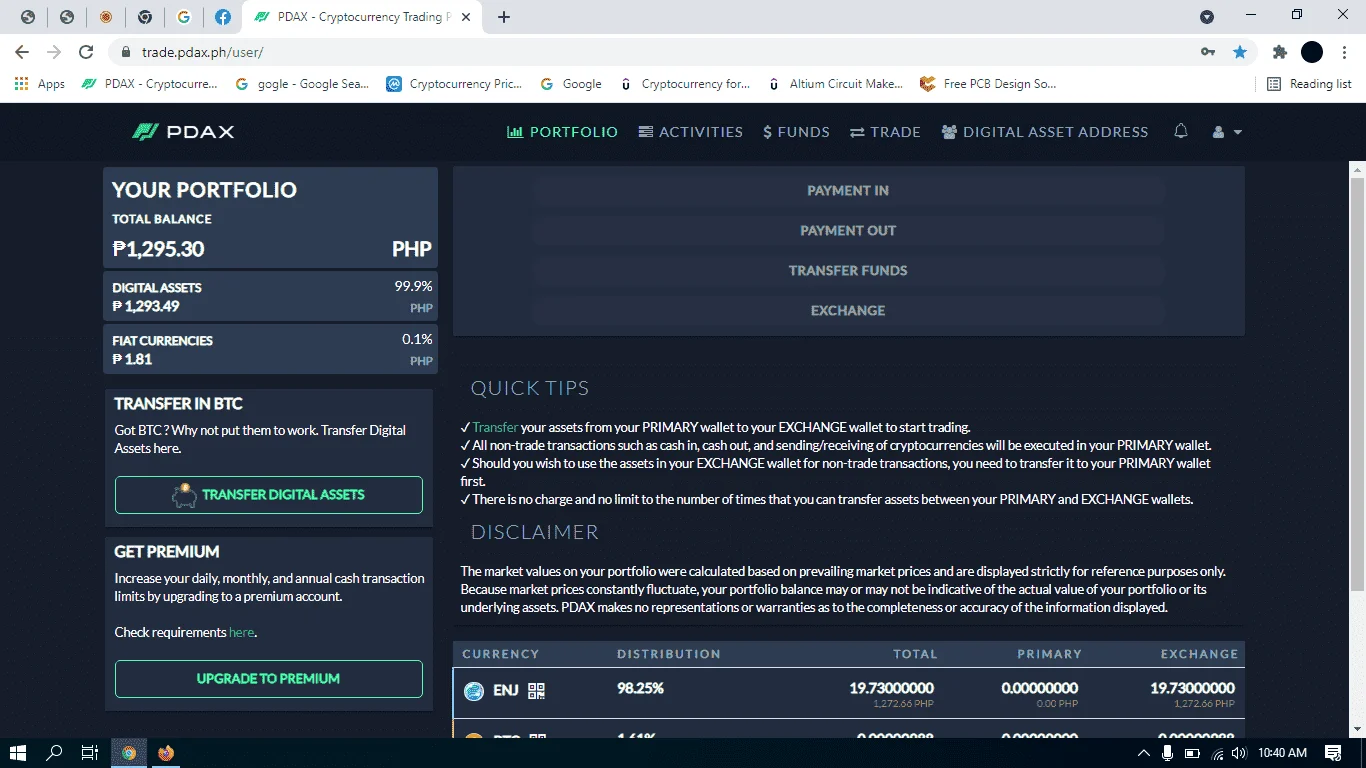Image resolution: width=1366 pixels, height=768 pixels.
Task: Click the ENJ coin icon
Action: tap(474, 690)
